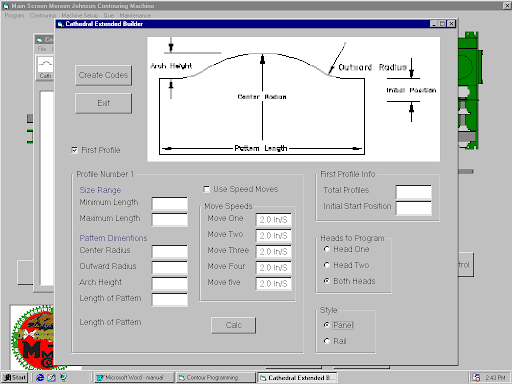Click the Calc button
This screenshot has height=384, width=512.
point(234,325)
